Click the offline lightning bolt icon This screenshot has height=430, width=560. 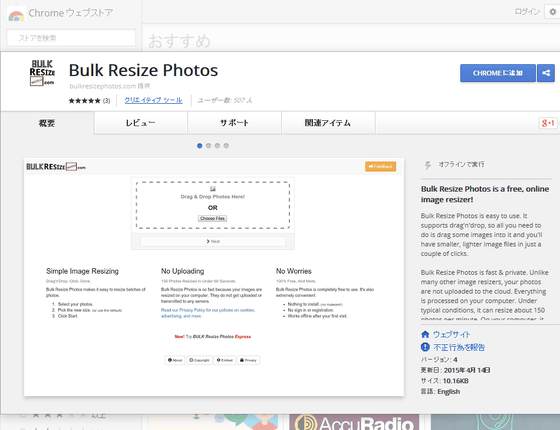point(428,165)
